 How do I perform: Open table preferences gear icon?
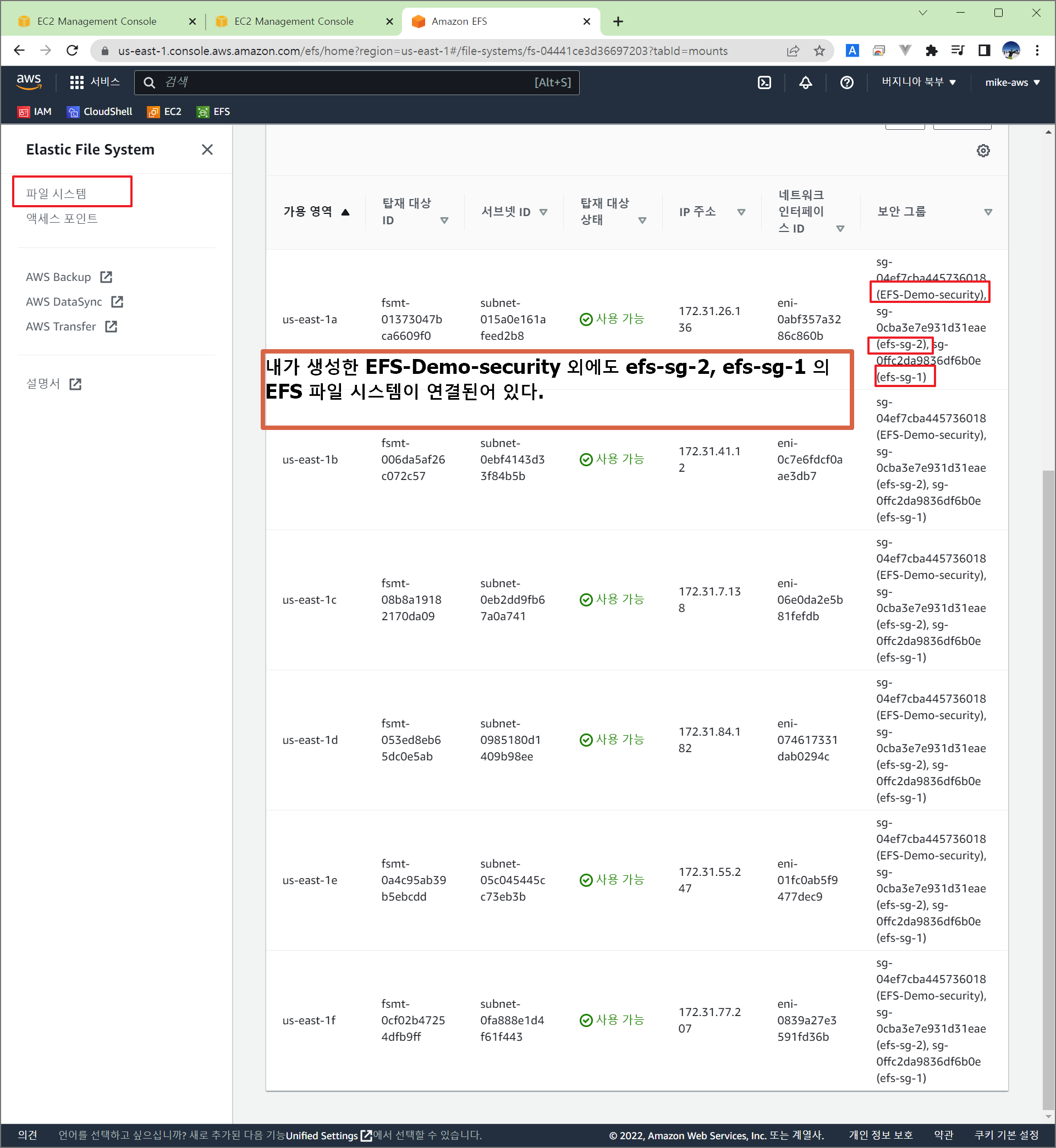(983, 151)
